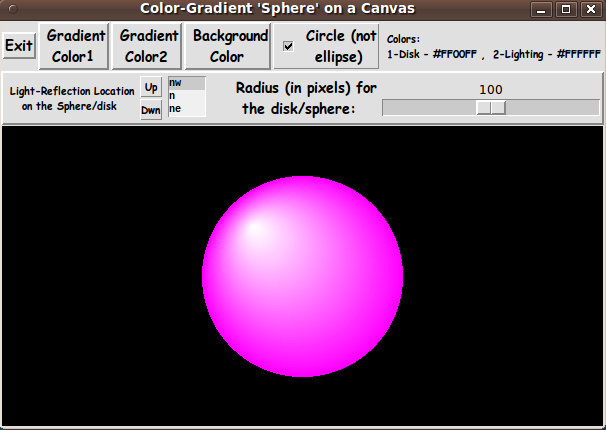Click the colors label showing #FF00FF
This screenshot has width=606, height=430.
click(x=494, y=47)
